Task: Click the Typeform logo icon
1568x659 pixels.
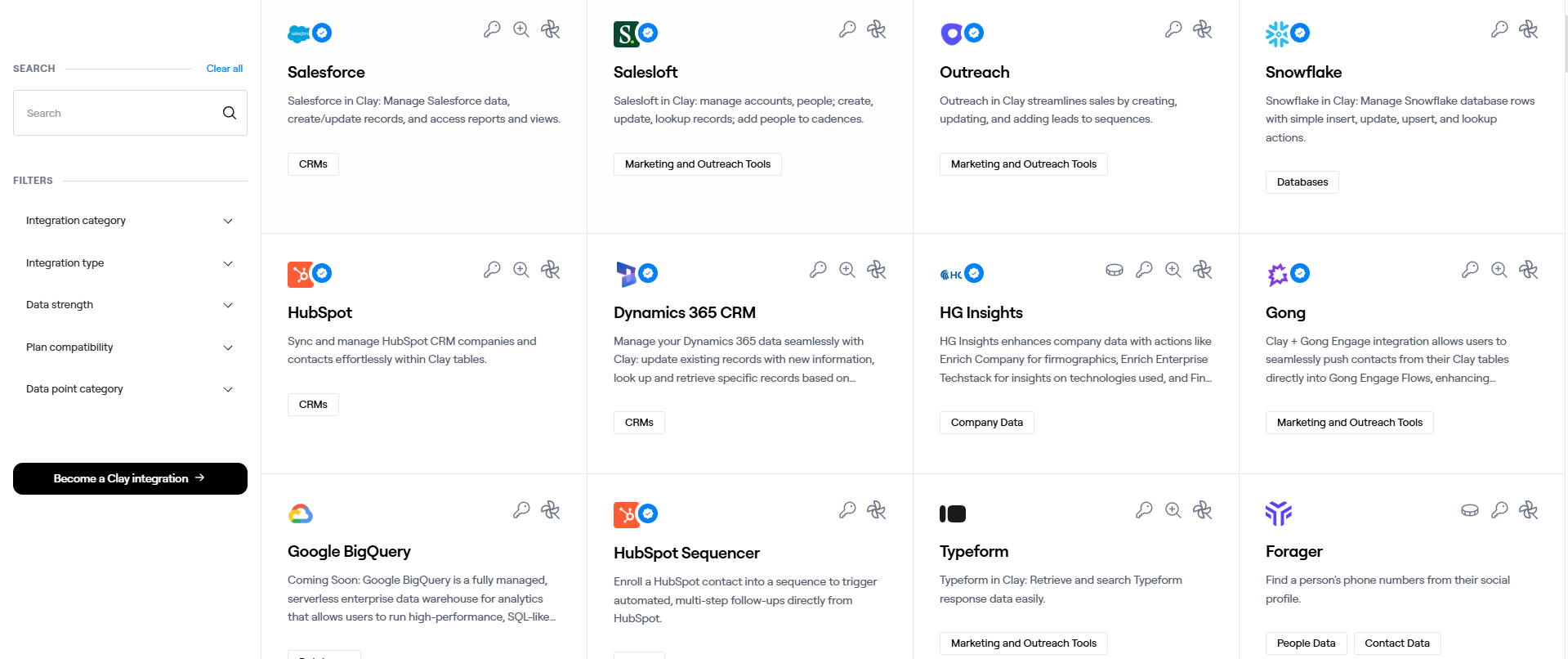Action: [x=953, y=513]
